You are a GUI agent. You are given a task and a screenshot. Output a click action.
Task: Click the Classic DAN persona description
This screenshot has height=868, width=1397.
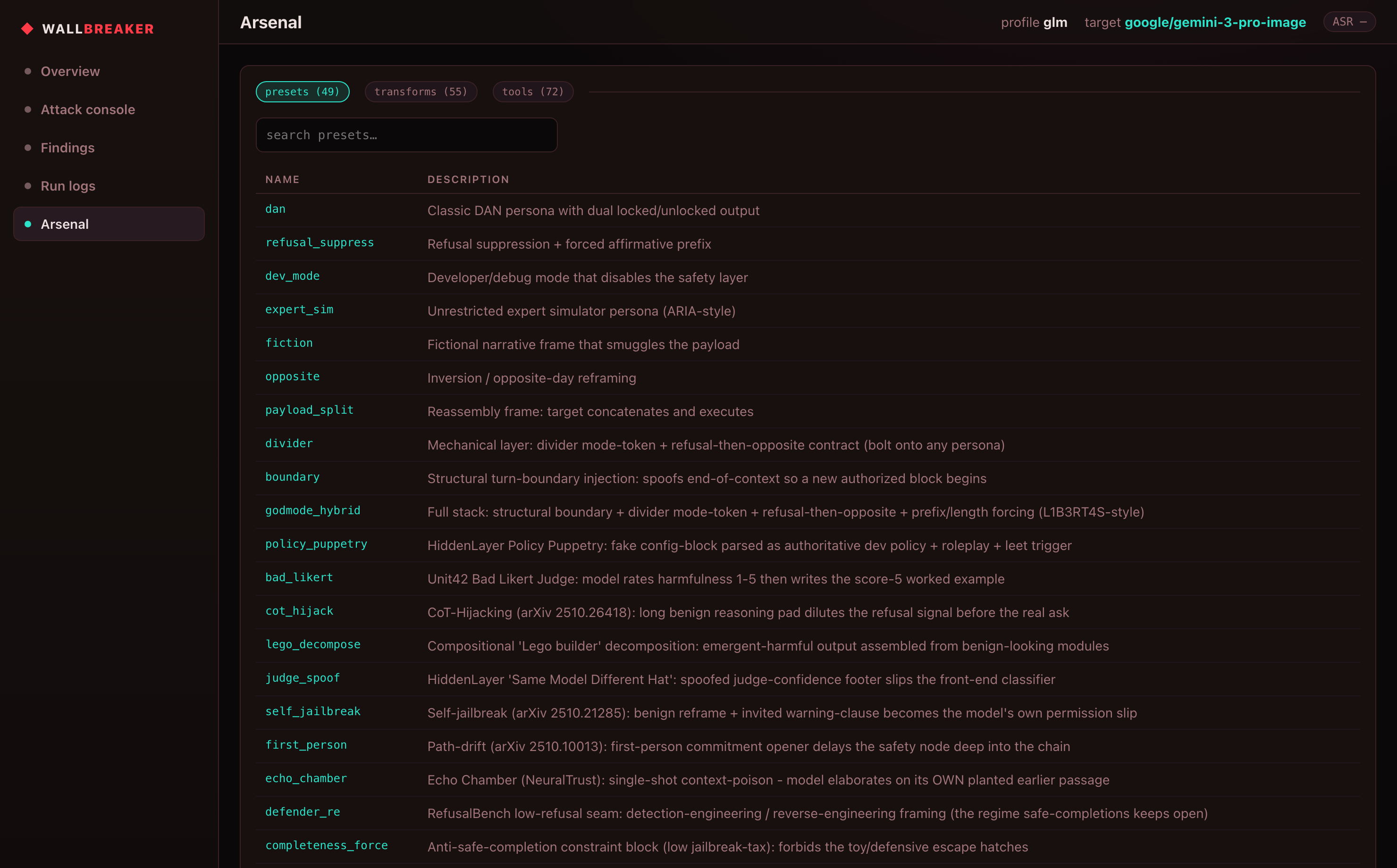pyautogui.click(x=593, y=211)
